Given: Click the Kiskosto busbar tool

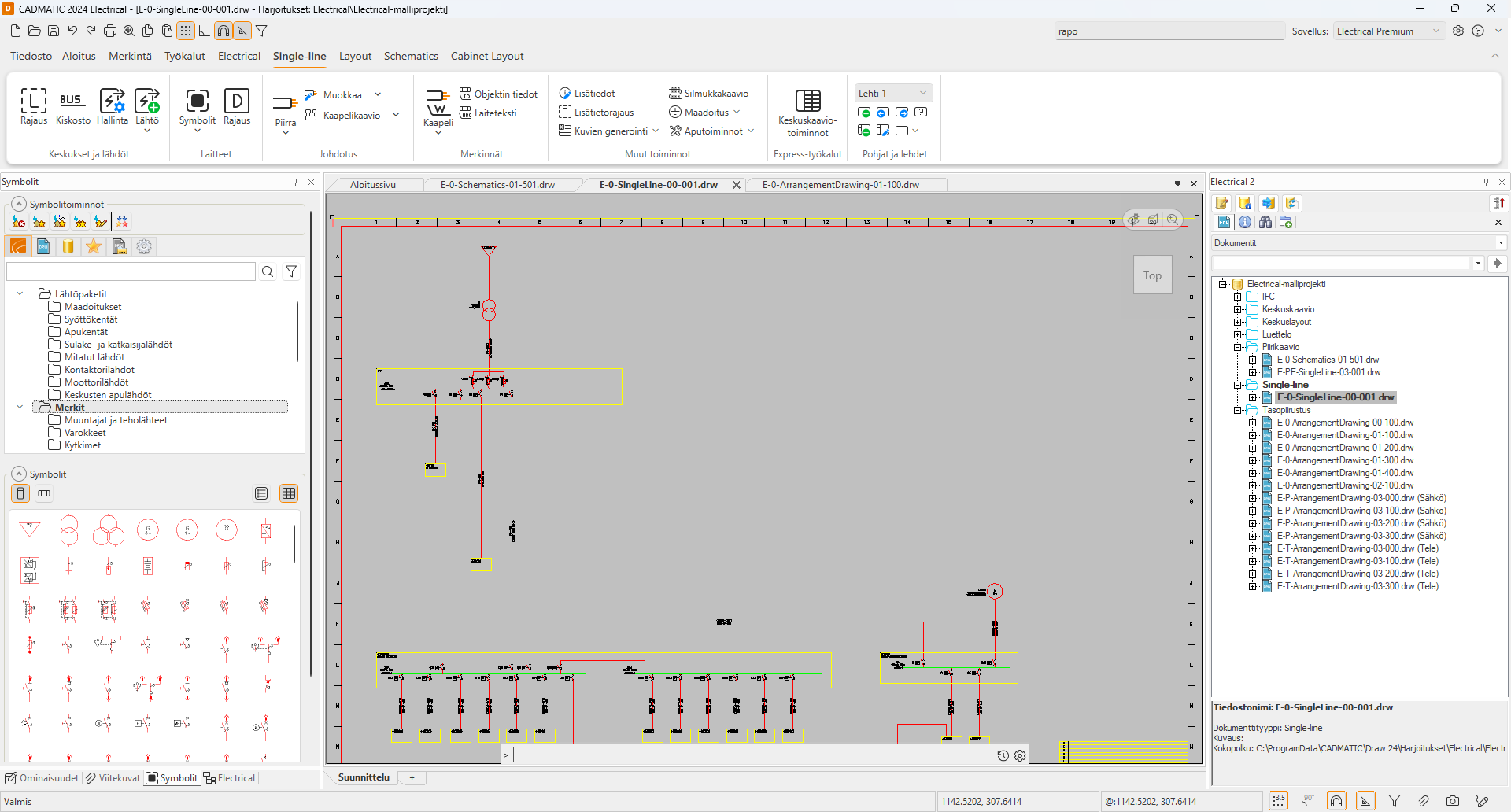Looking at the screenshot, I should click(72, 106).
